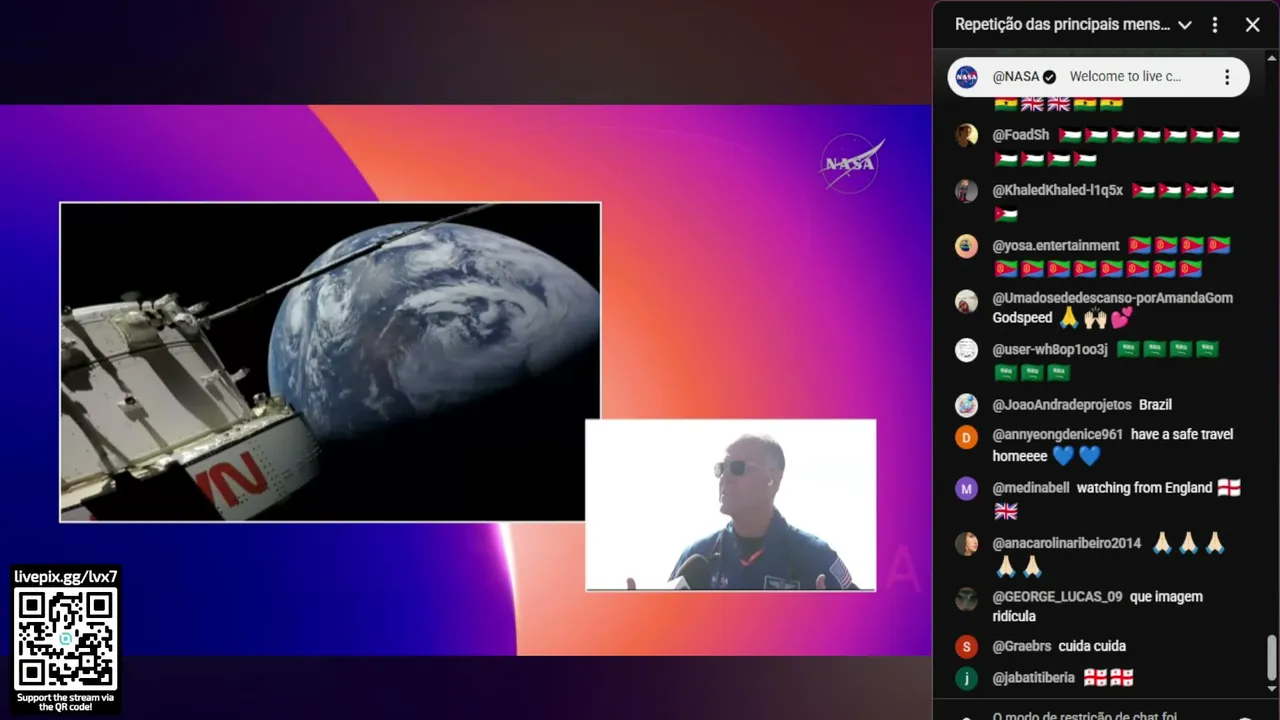Click avatar of @Umadosededescanso-porAmandaGom
The width and height of the screenshot is (1280, 720).
pos(966,301)
